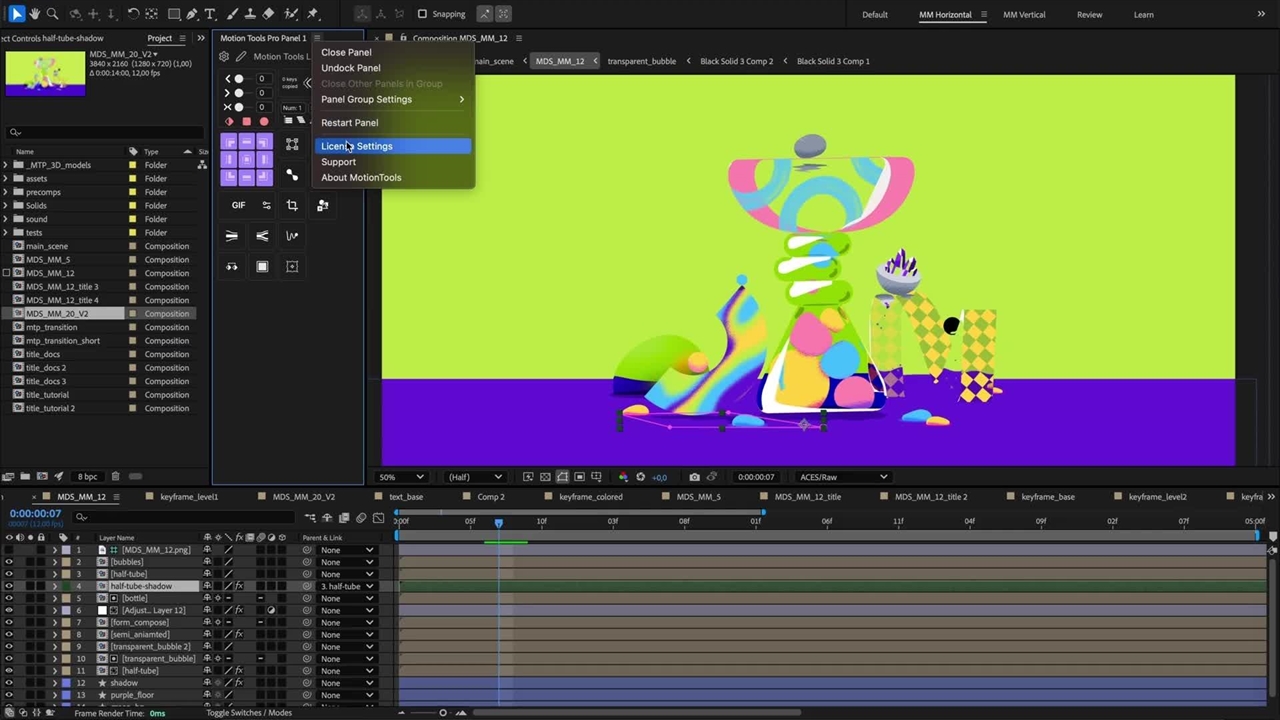
Task: Select the Zoom magnifier tool
Action: coord(53,14)
